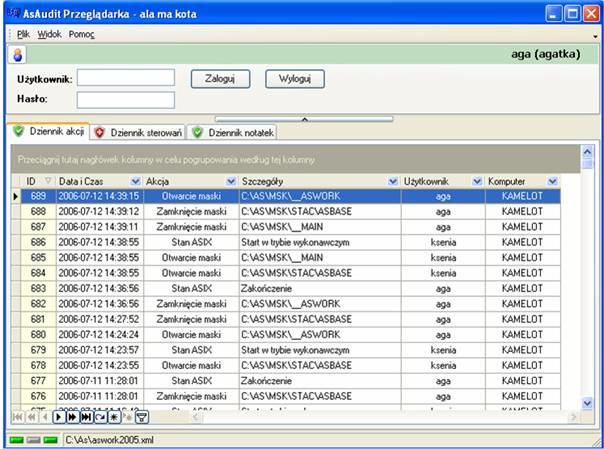Sort by Komputer column header
Screen dimensions: 604x449
pos(523,181)
